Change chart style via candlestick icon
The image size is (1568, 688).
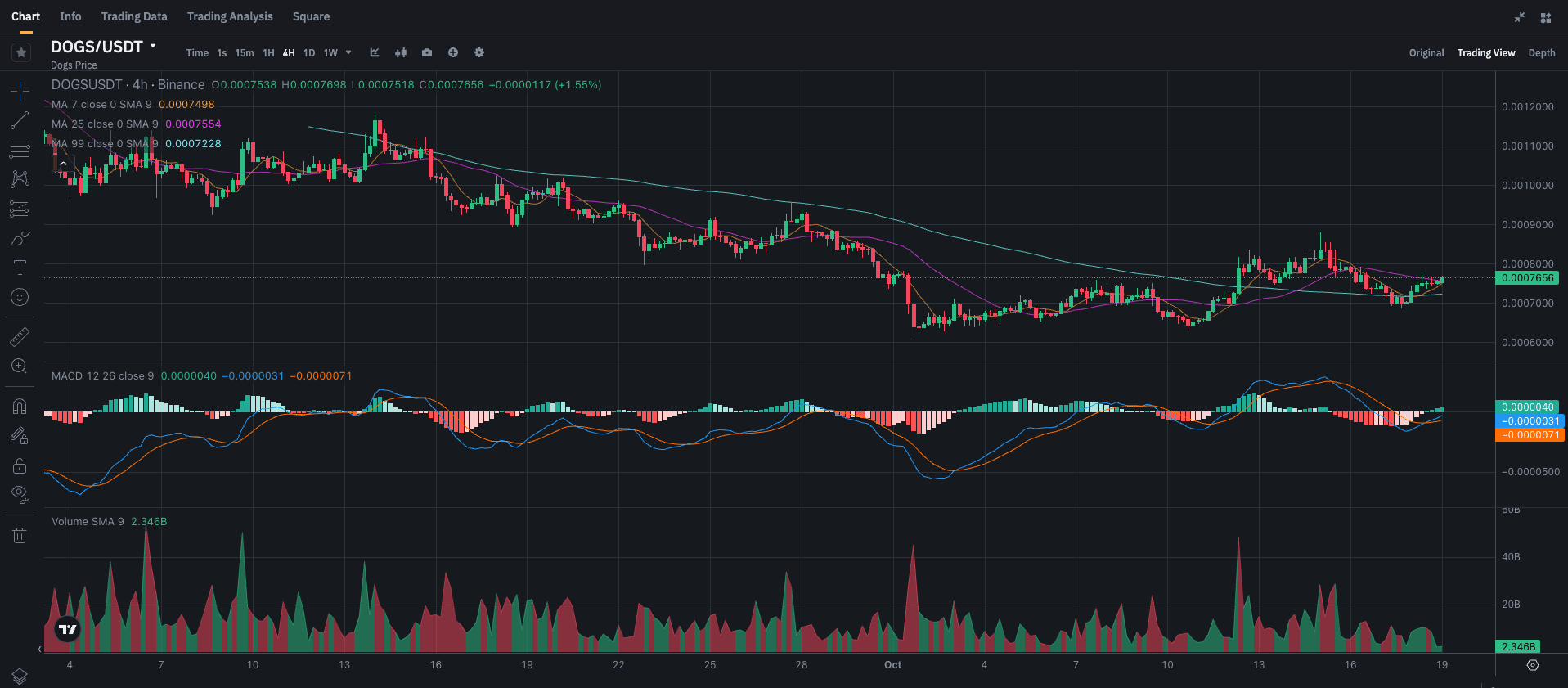401,52
